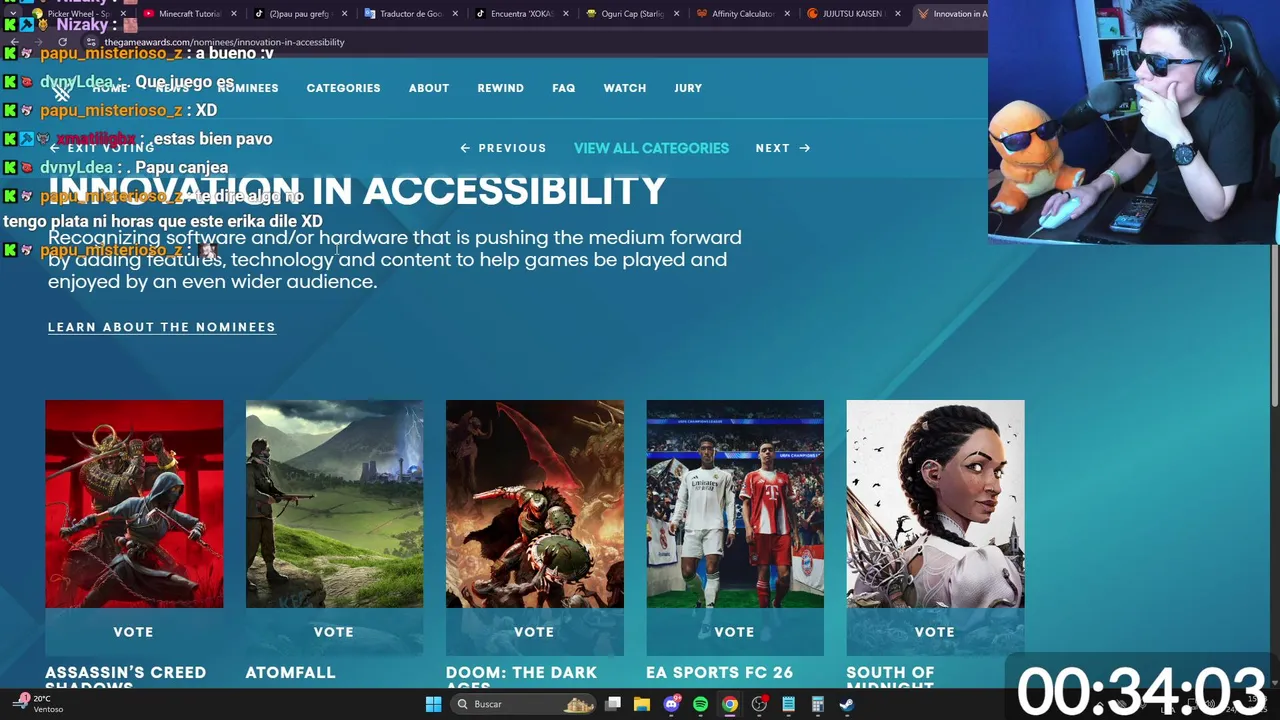Select the Assassin's Creed Shadows cover art
This screenshot has width=1280, height=720.
[x=134, y=504]
